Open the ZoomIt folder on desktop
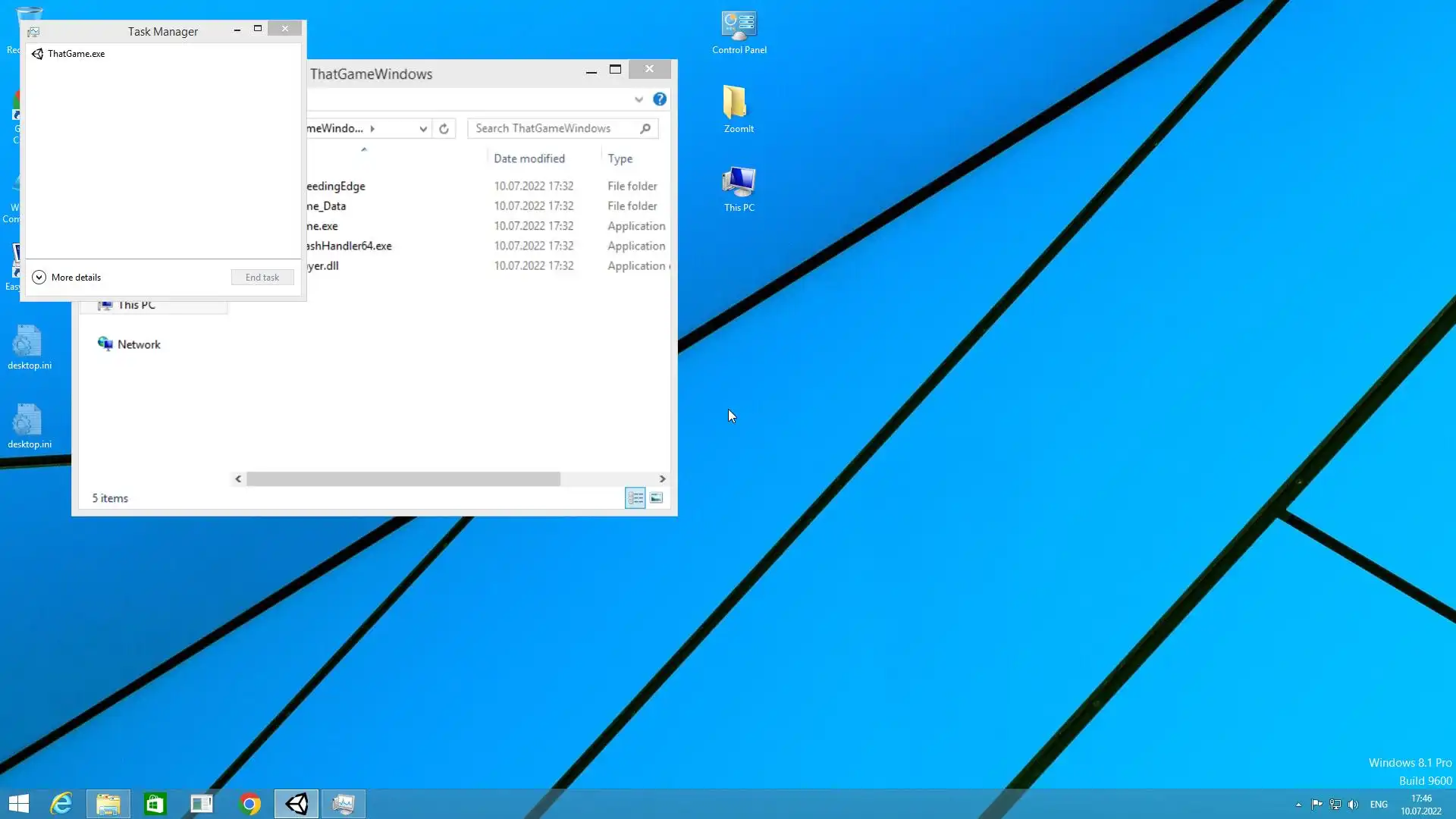This screenshot has width=1456, height=819. (x=737, y=108)
